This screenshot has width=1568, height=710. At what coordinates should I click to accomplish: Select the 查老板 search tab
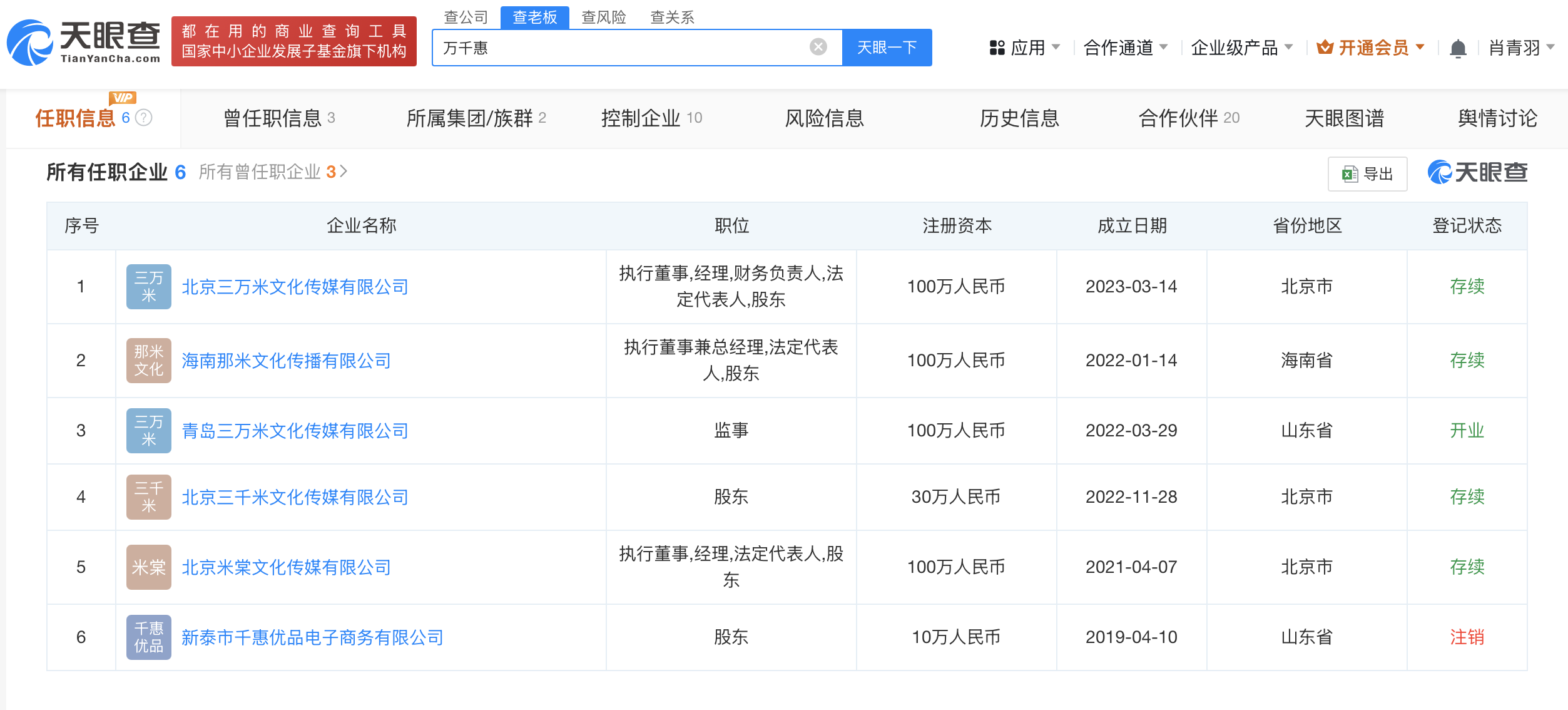point(535,18)
